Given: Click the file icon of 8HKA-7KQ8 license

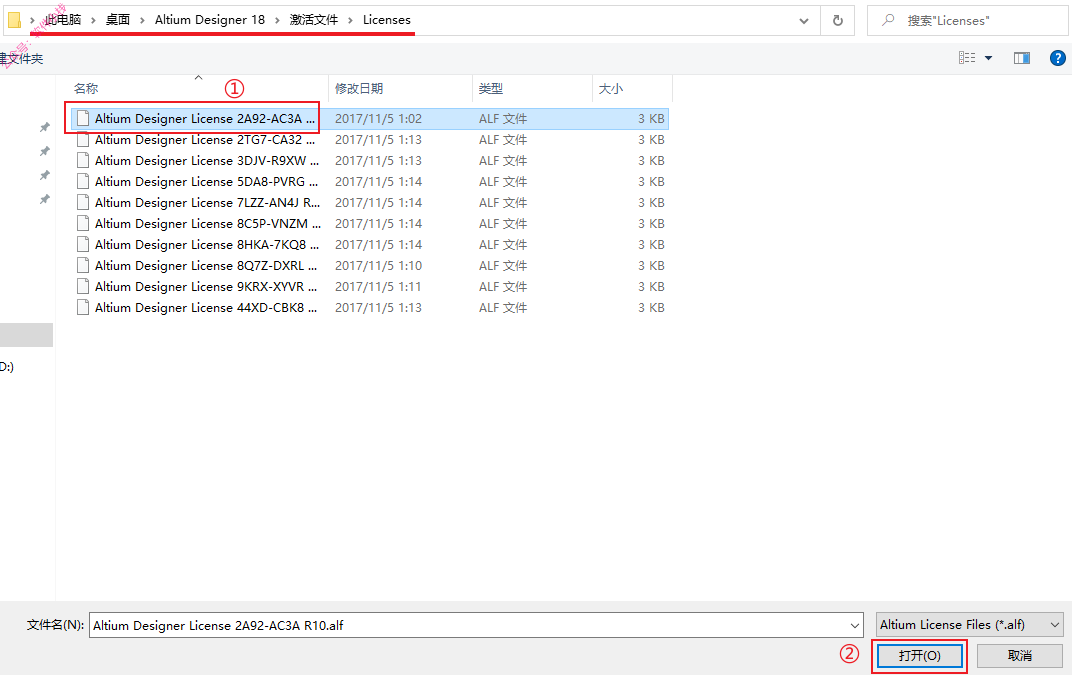Looking at the screenshot, I should (83, 244).
